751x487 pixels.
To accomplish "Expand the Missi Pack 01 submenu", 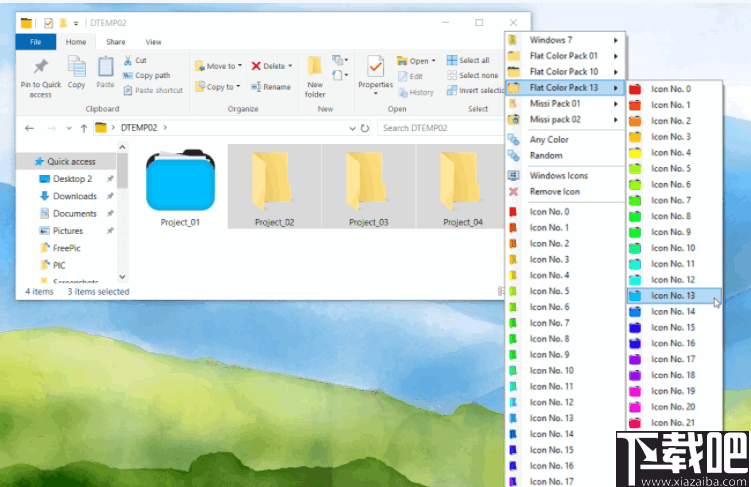I will coord(565,103).
